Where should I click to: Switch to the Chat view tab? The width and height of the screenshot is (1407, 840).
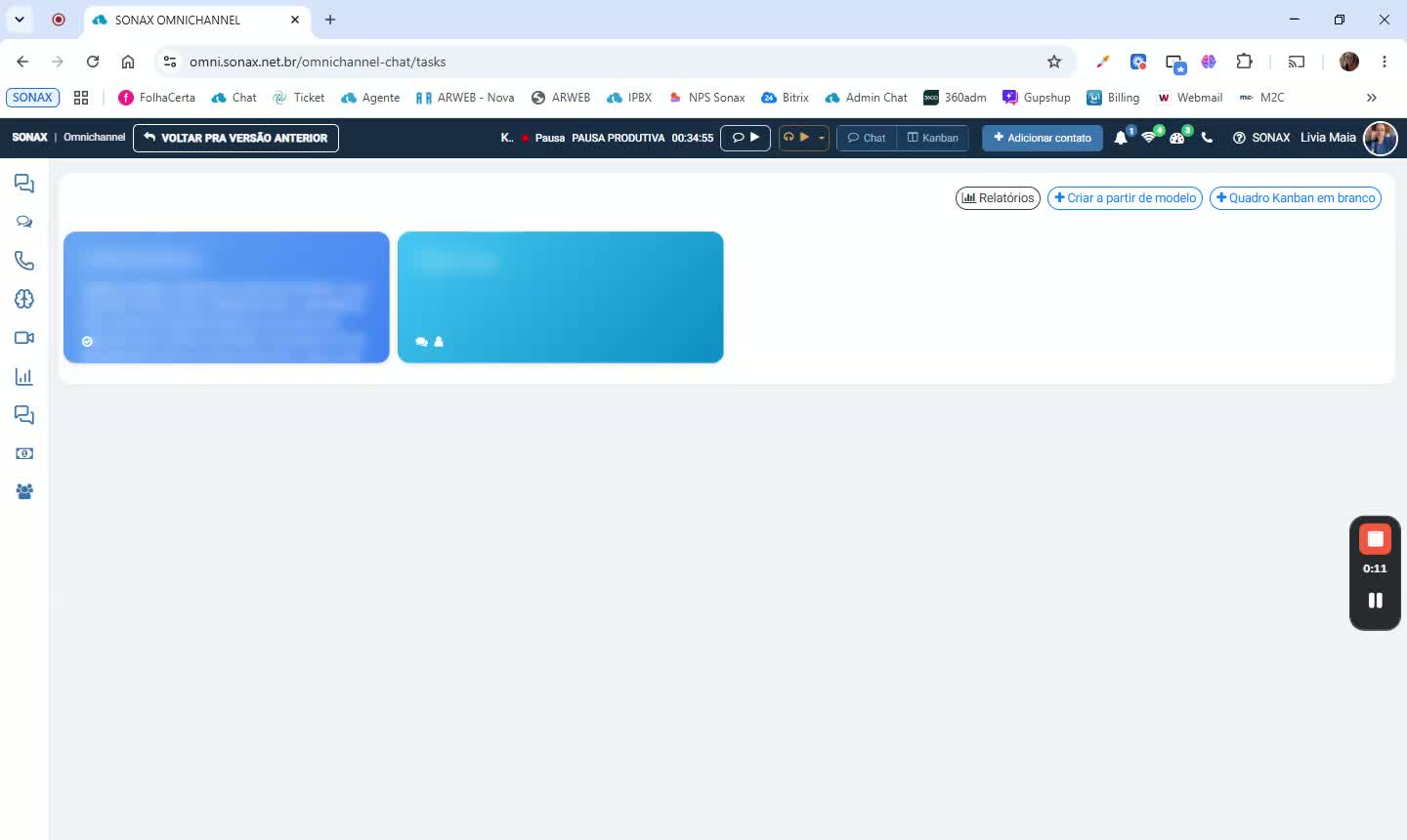click(x=867, y=138)
